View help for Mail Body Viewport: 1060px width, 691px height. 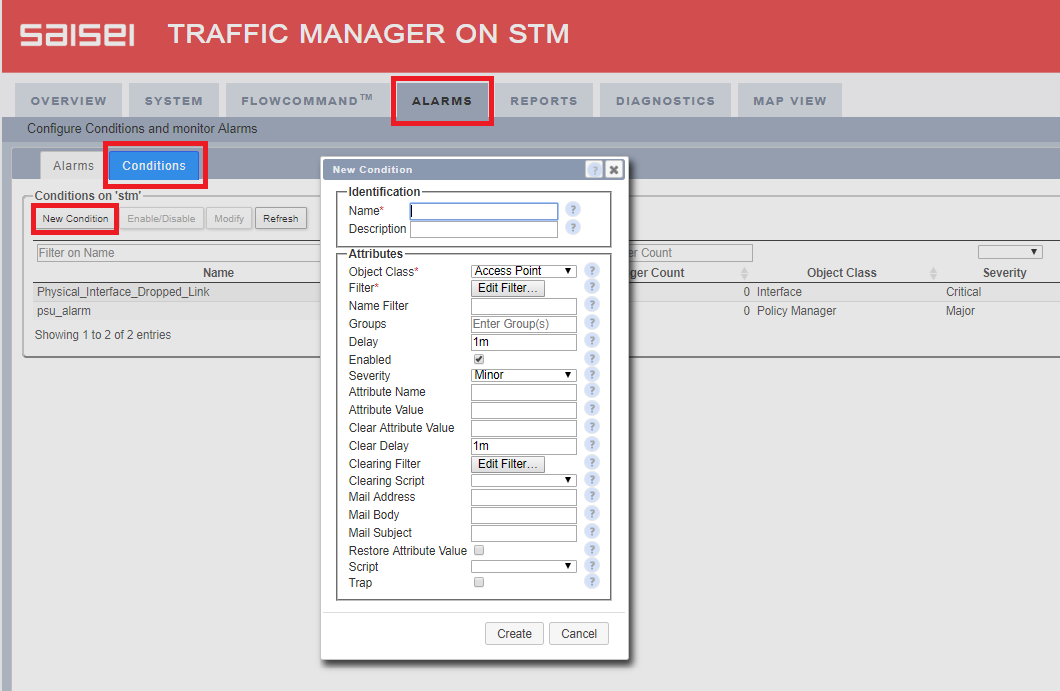tap(592, 514)
